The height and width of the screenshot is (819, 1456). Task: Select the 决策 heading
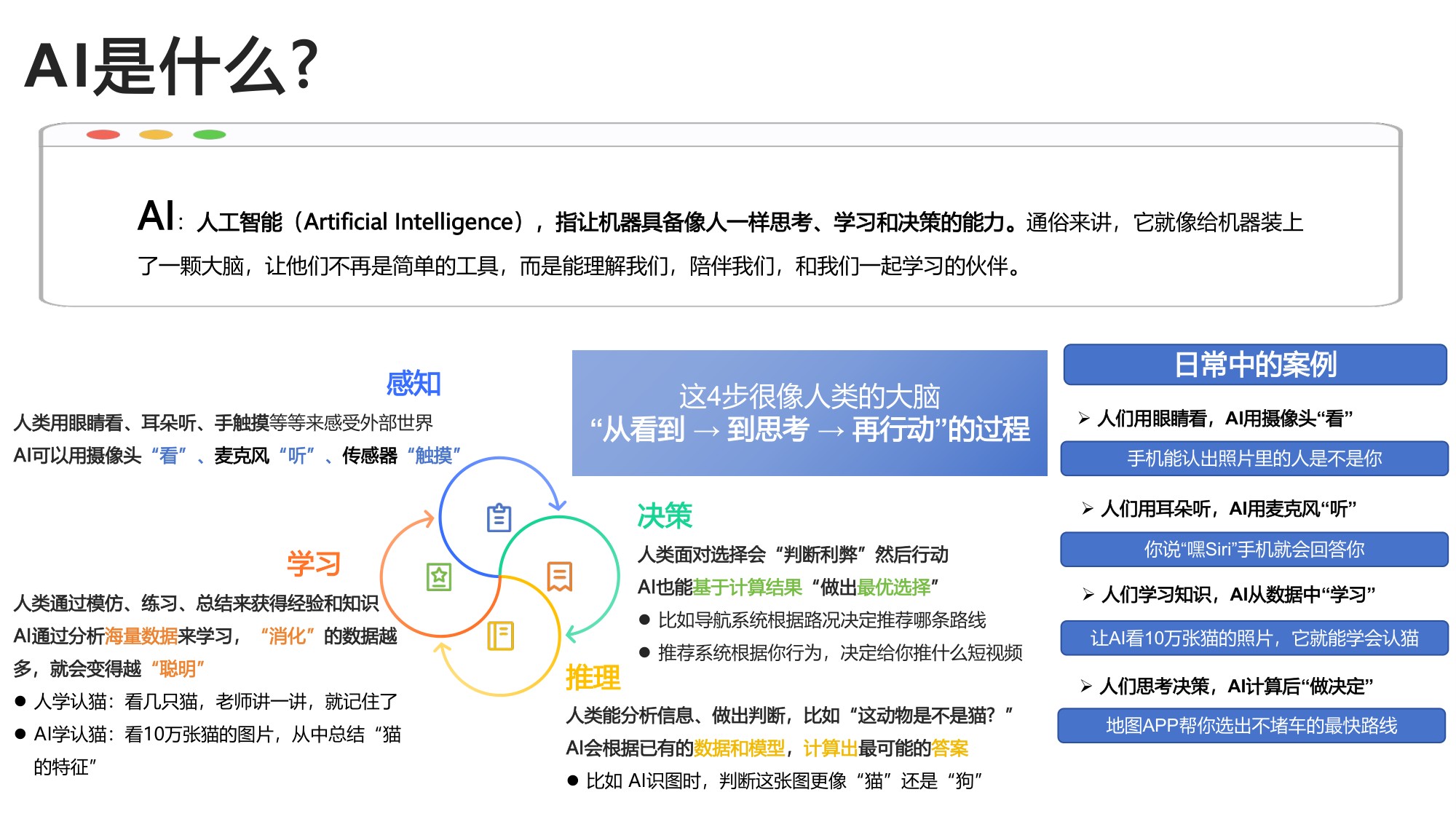pyautogui.click(x=665, y=515)
